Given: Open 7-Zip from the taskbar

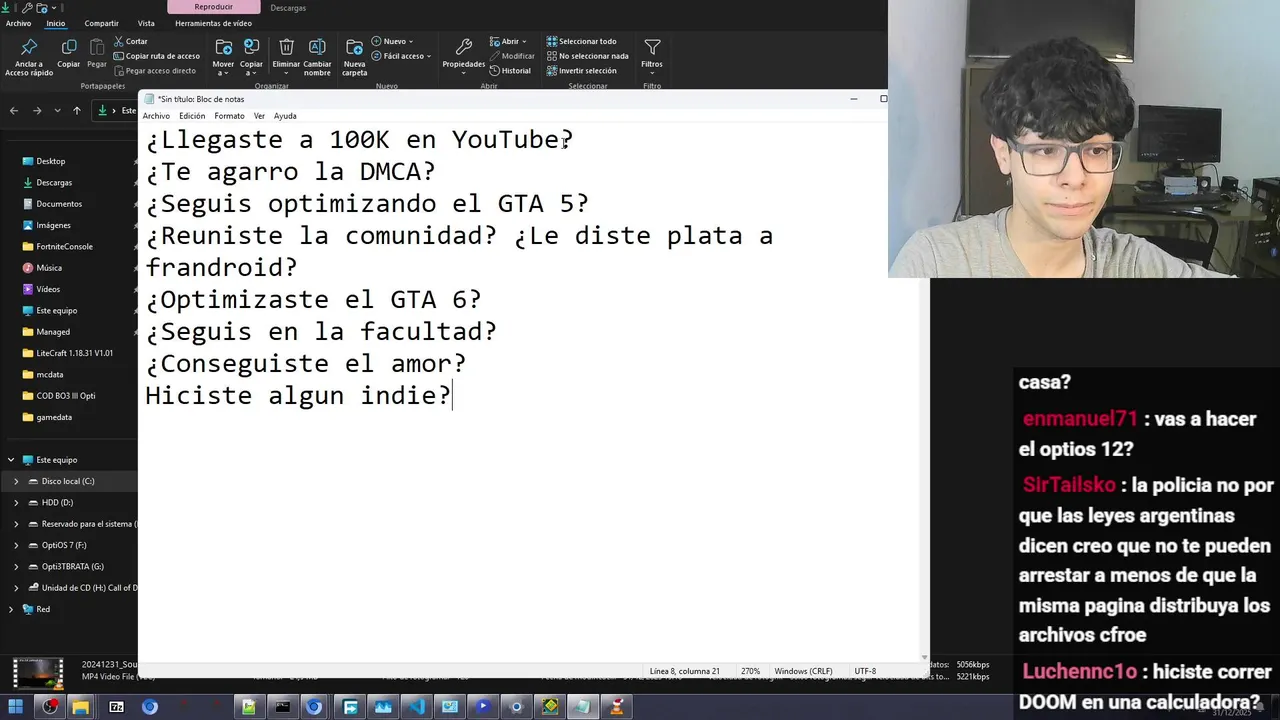Looking at the screenshot, I should click(116, 707).
